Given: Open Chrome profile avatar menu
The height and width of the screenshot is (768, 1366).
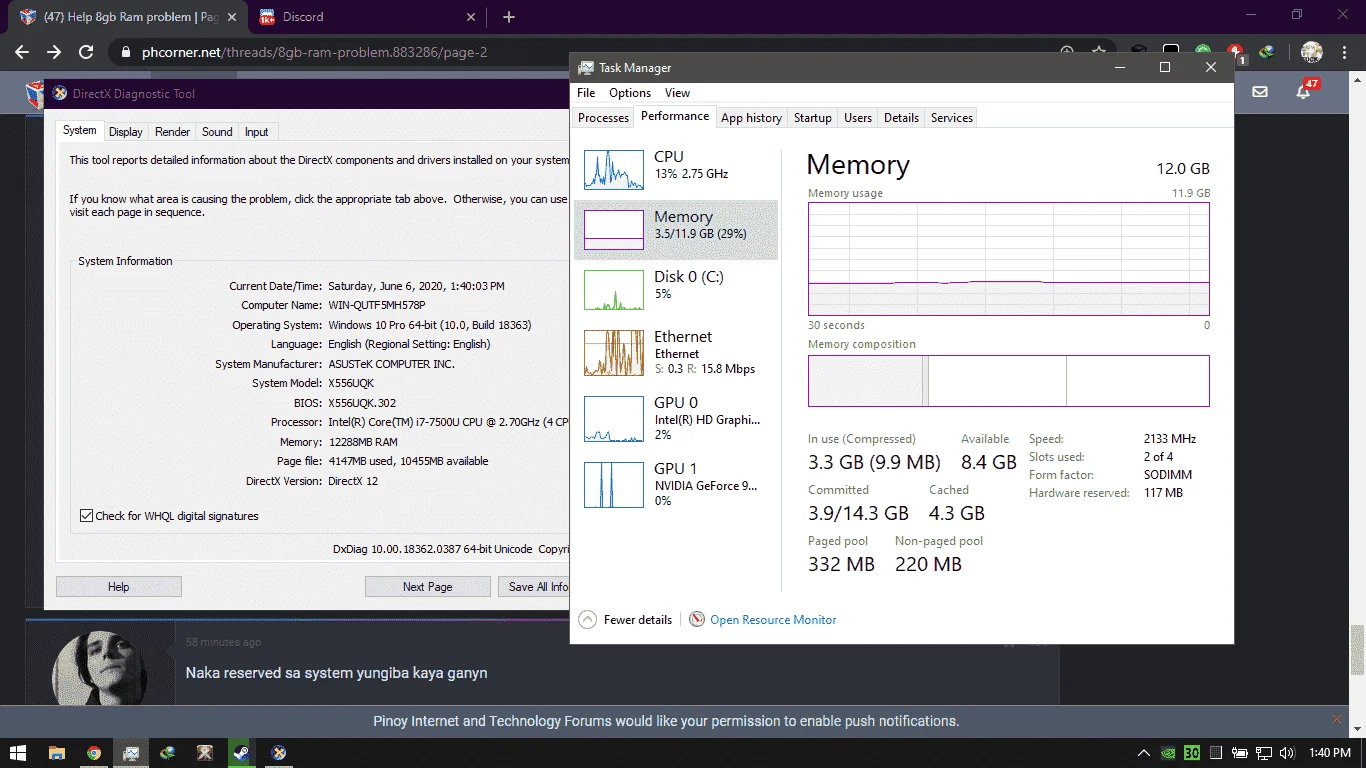Looking at the screenshot, I should [1312, 52].
